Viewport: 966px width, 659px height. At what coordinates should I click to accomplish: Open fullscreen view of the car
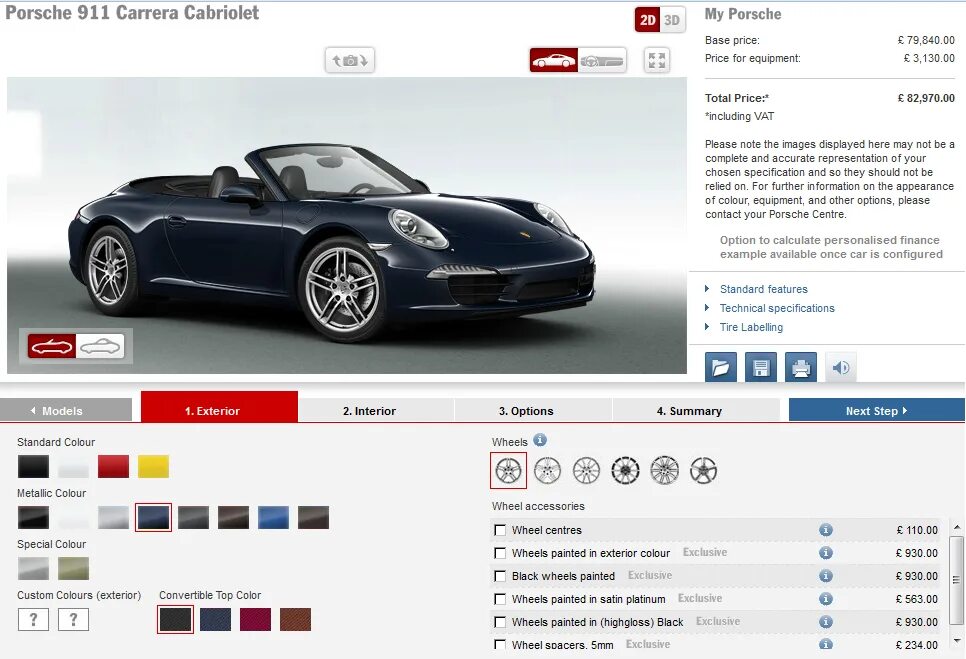point(657,60)
